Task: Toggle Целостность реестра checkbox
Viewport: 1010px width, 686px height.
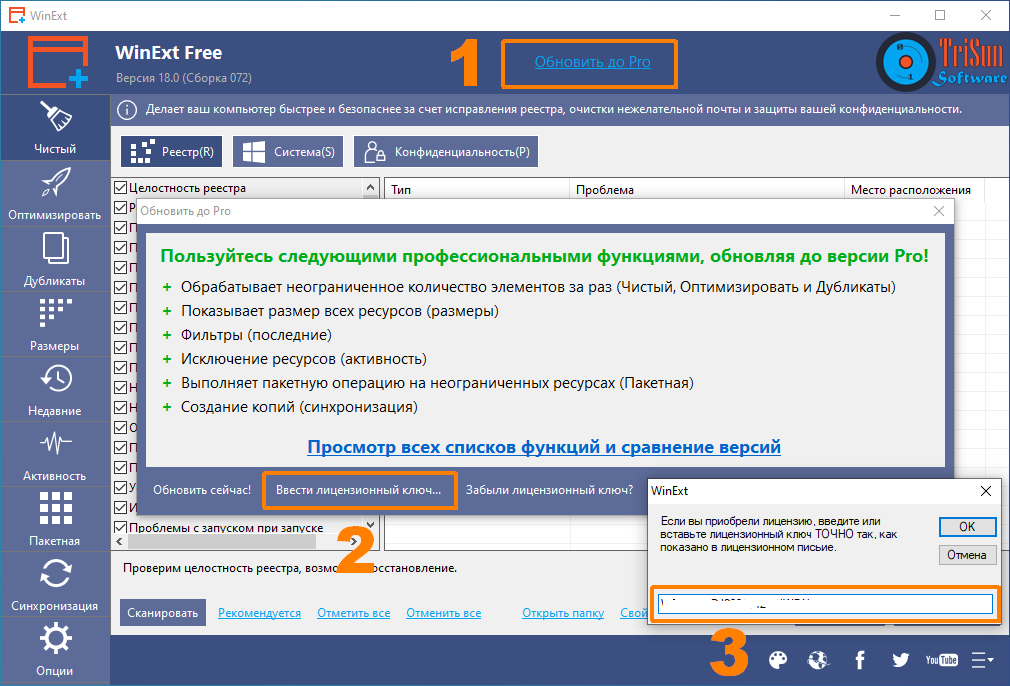Action: 120,187
